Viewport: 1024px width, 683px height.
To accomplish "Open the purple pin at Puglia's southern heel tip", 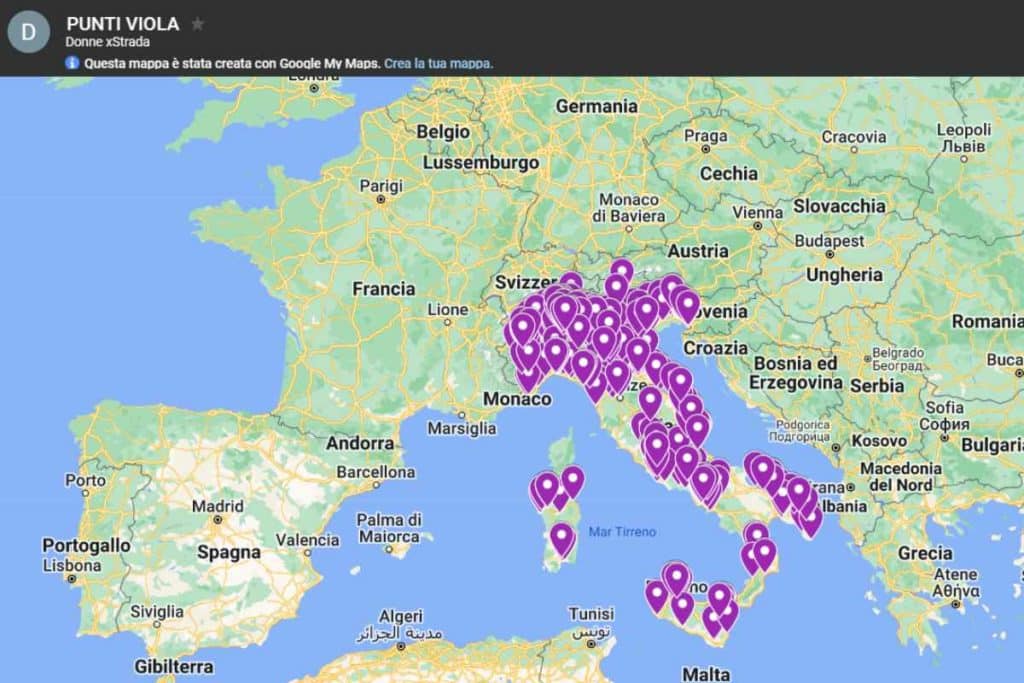I will click(x=810, y=522).
